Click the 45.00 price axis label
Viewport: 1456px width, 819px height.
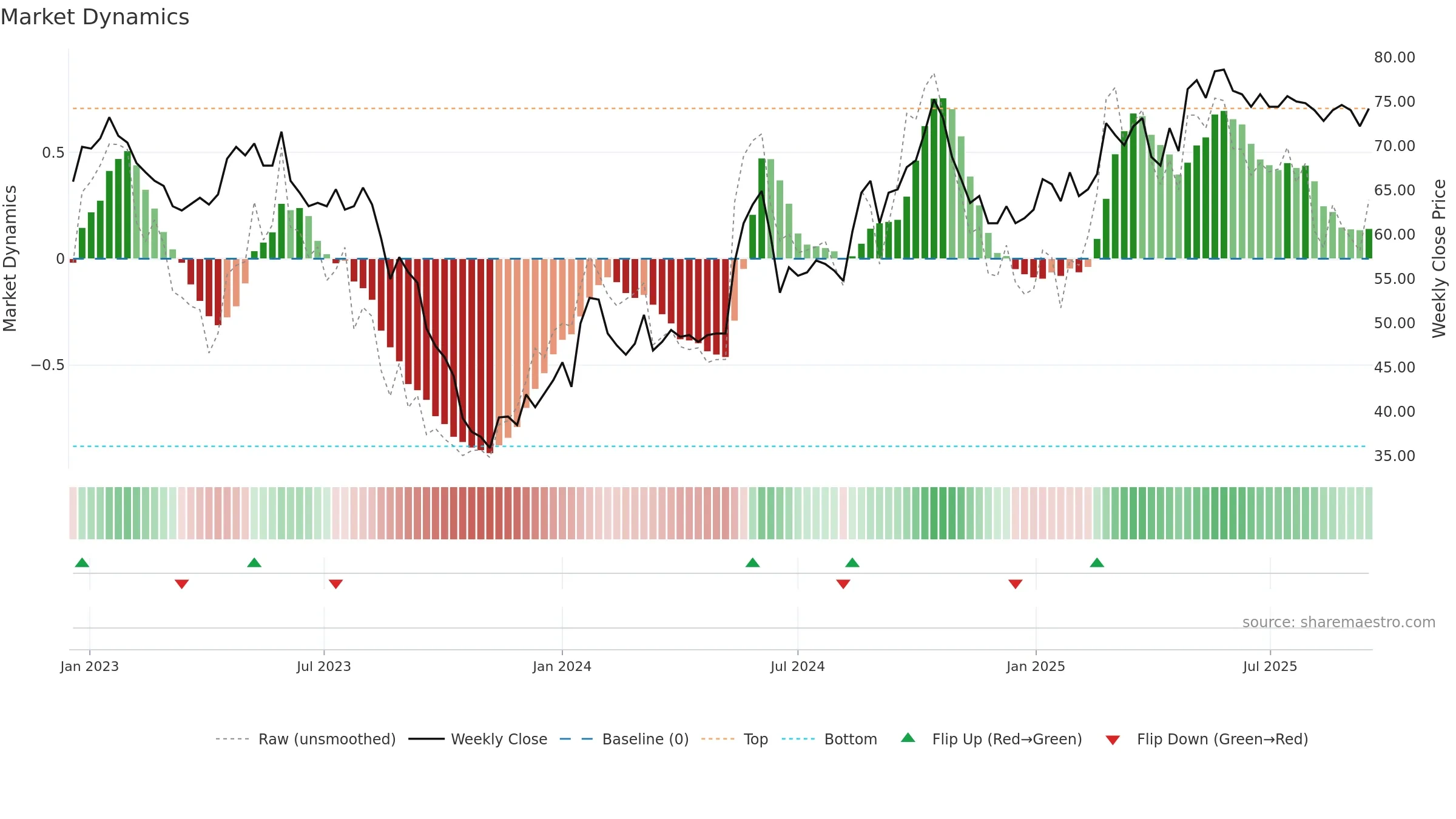point(1395,368)
